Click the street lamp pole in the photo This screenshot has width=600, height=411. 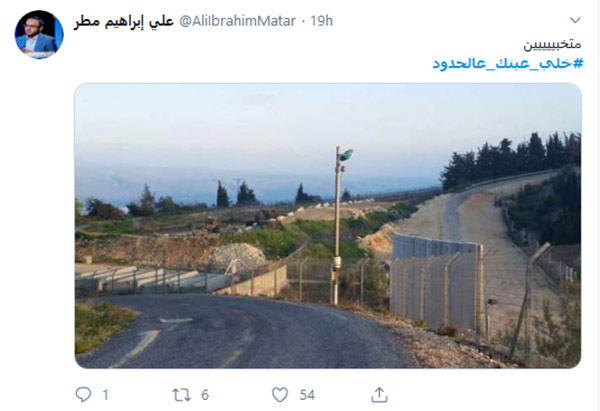[x=337, y=226]
